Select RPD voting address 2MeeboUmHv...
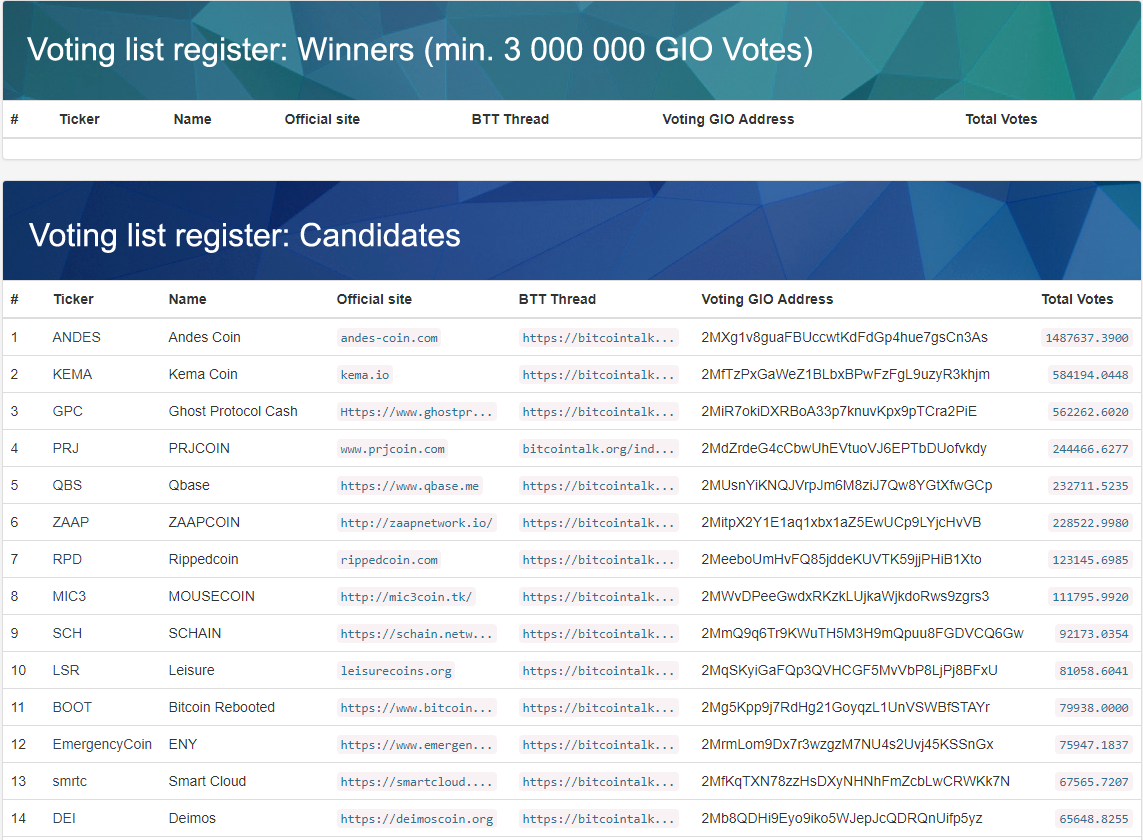Viewport: 1143px width, 840px height. point(841,559)
